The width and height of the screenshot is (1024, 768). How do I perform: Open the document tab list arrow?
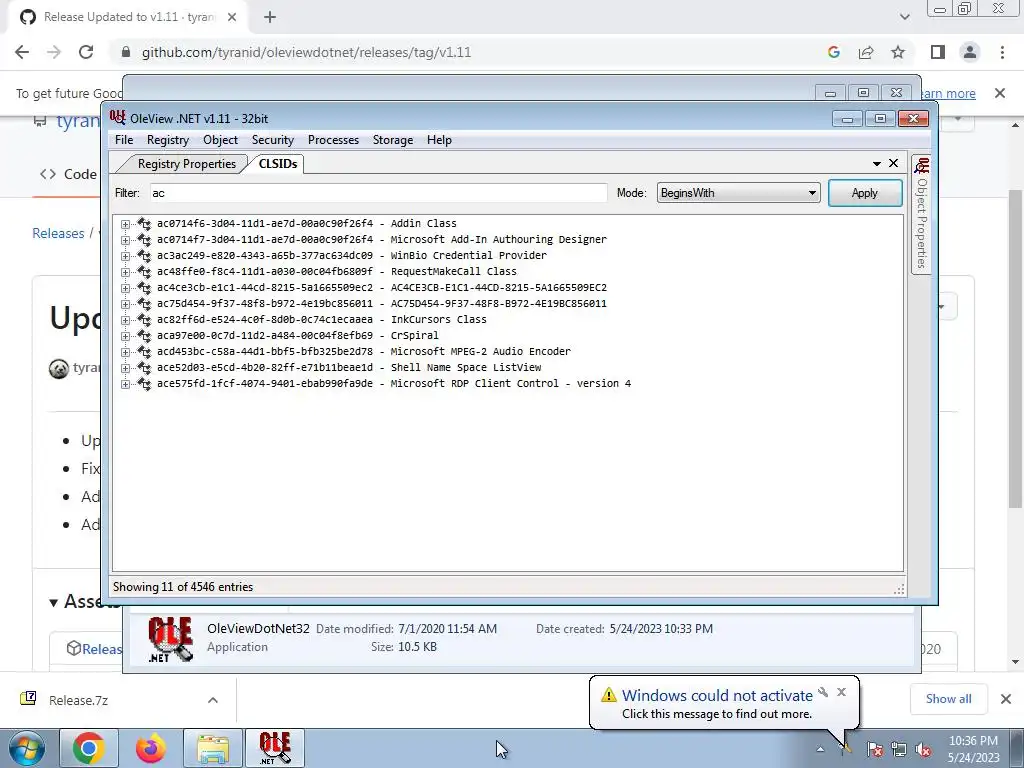point(876,163)
